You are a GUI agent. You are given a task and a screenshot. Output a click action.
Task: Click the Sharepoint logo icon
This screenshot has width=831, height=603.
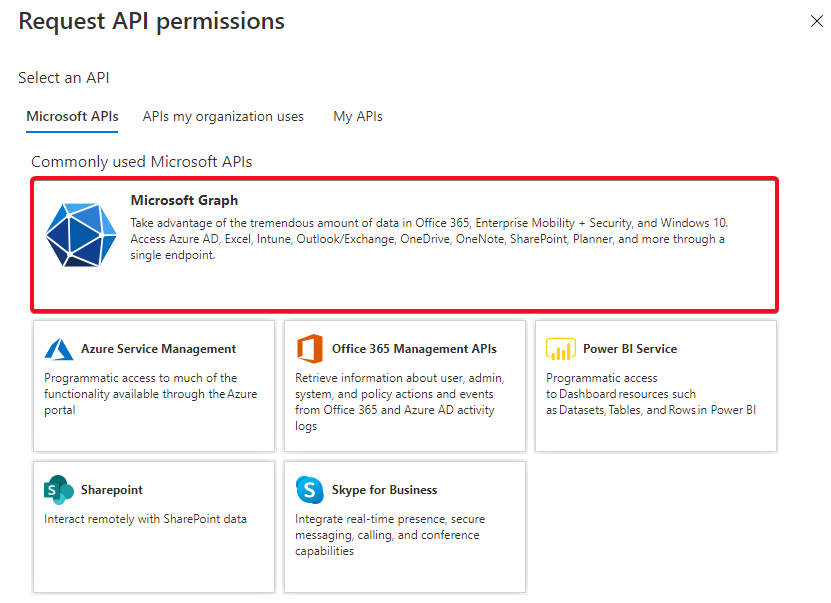[x=58, y=490]
